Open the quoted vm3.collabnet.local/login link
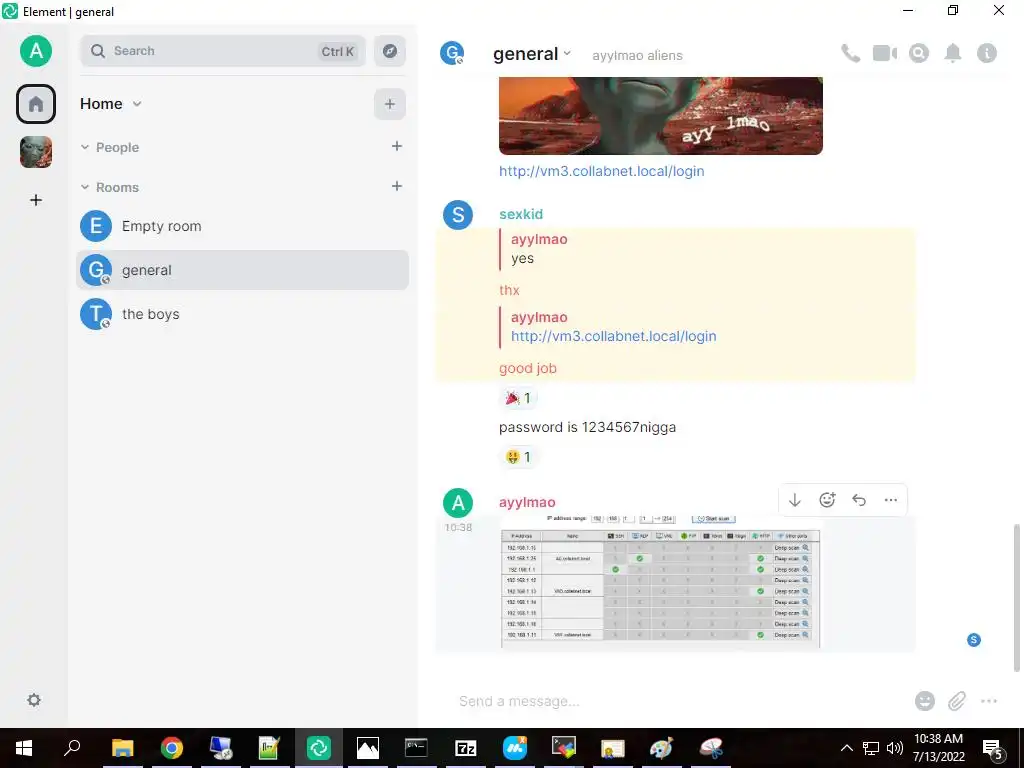 click(613, 336)
